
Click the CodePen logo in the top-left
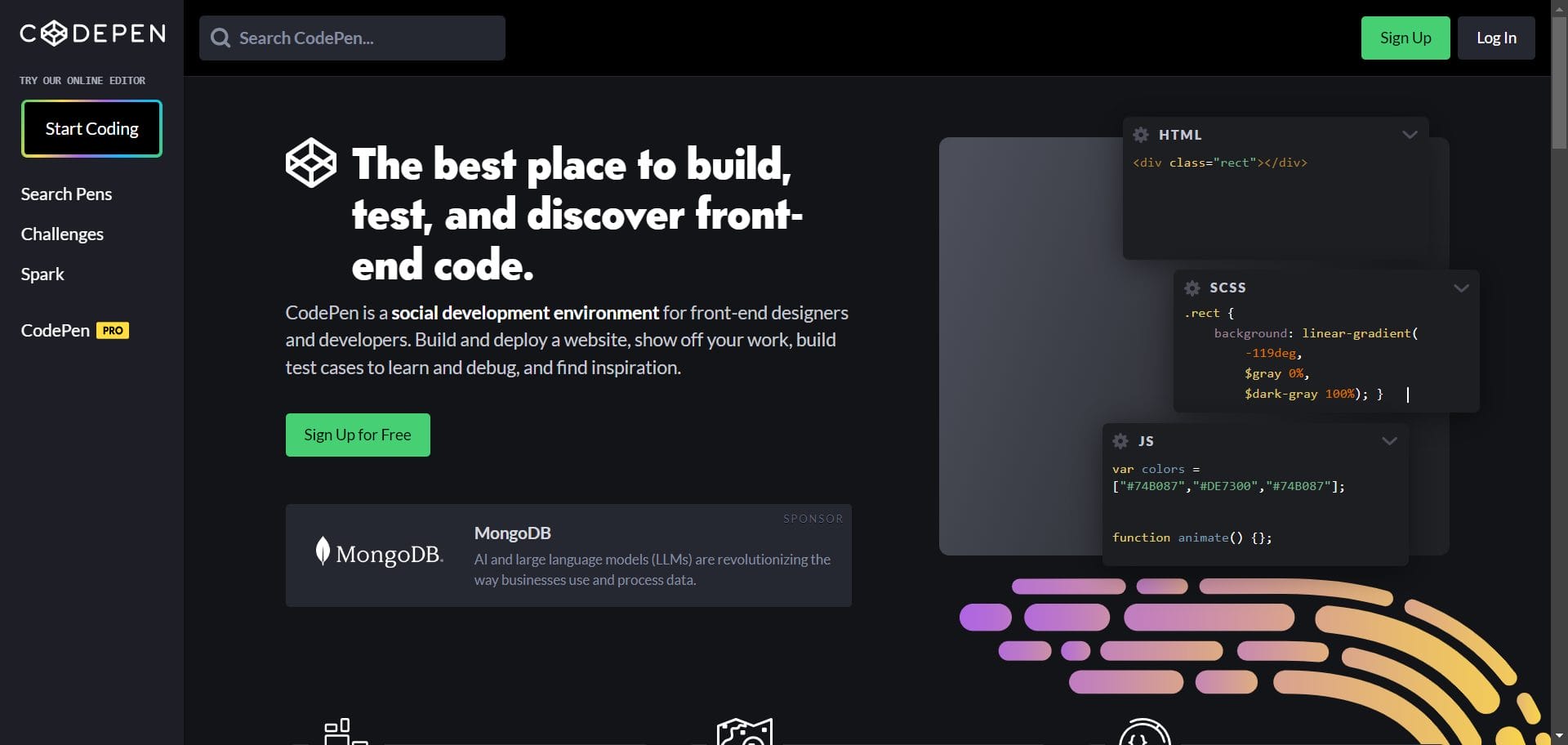[x=91, y=33]
